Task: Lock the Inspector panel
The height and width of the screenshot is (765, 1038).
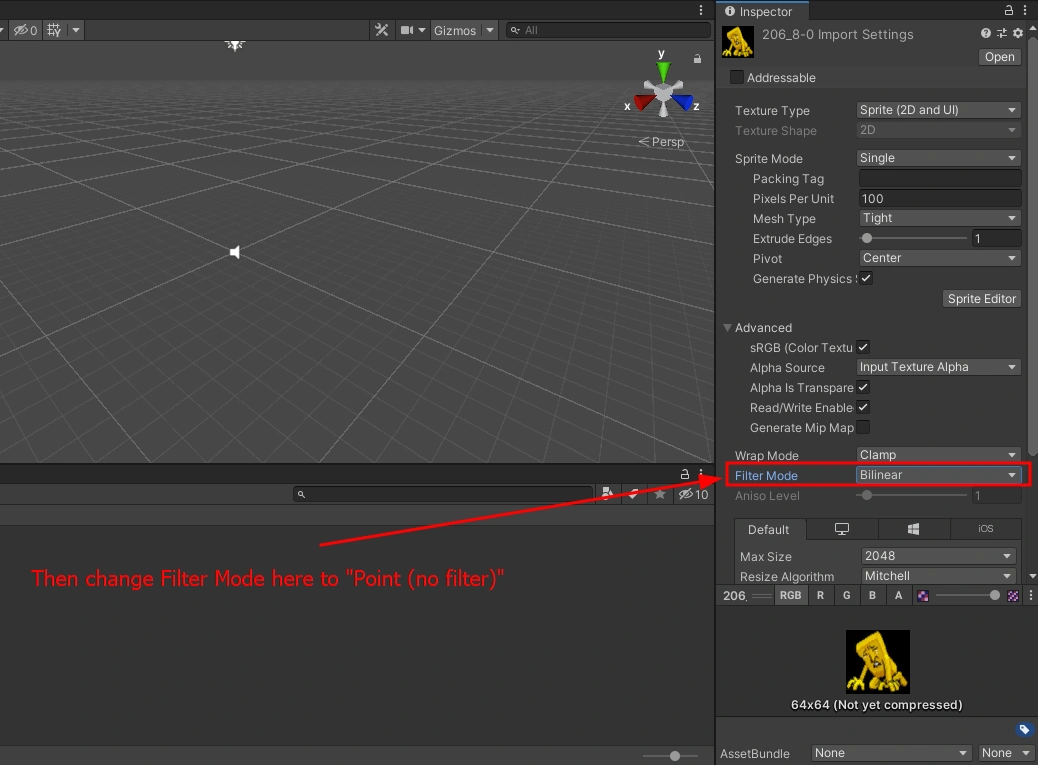Action: tap(1008, 10)
